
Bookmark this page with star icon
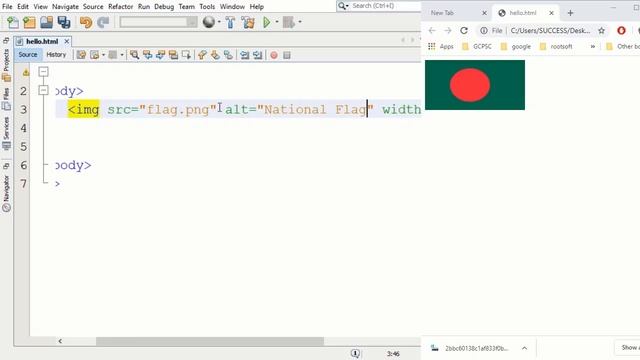pos(601,31)
